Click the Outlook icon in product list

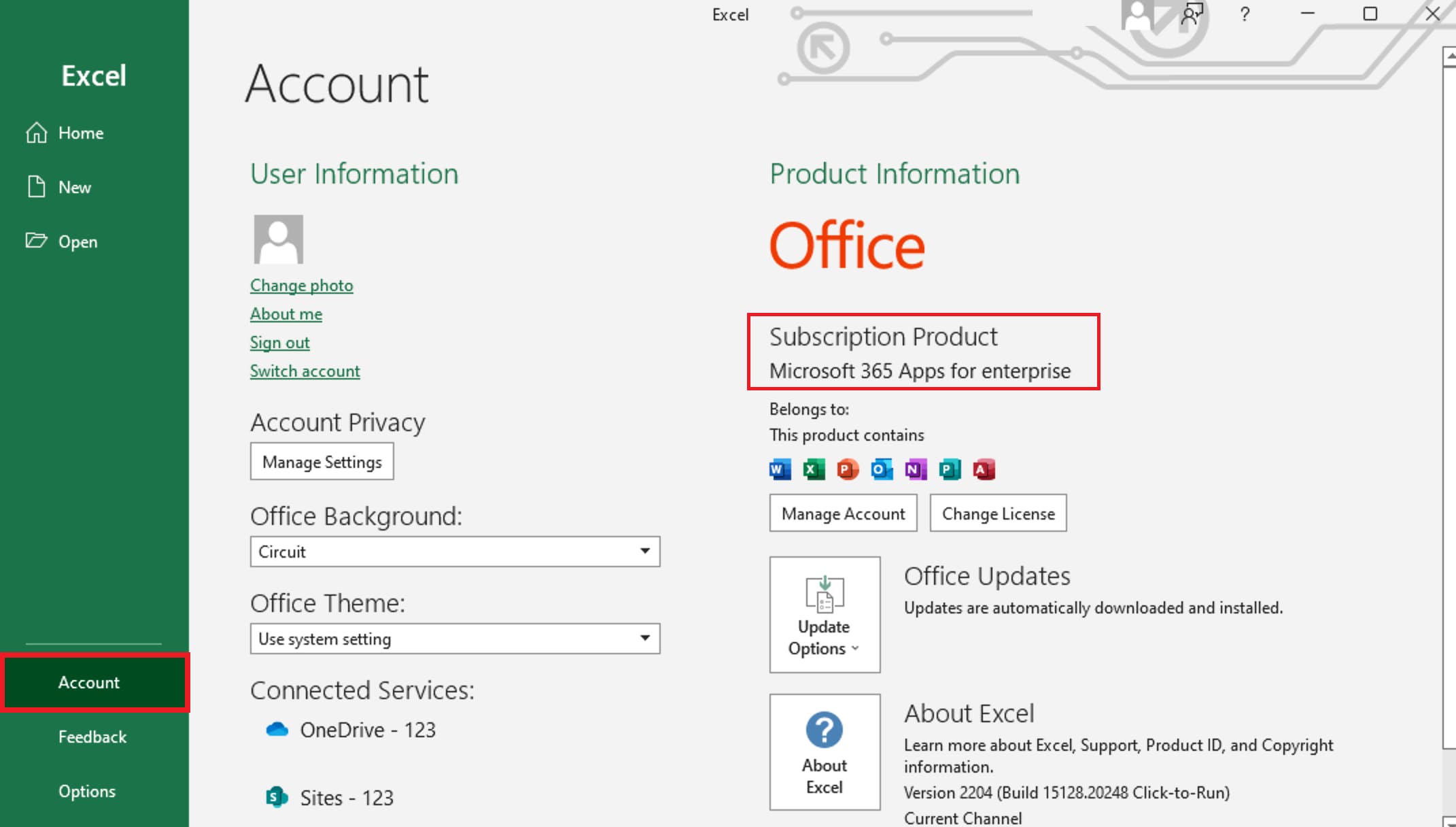click(x=882, y=469)
